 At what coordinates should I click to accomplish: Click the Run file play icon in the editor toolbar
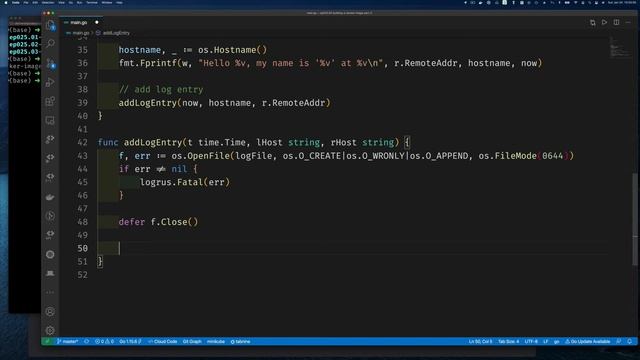pyautogui.click(x=604, y=22)
